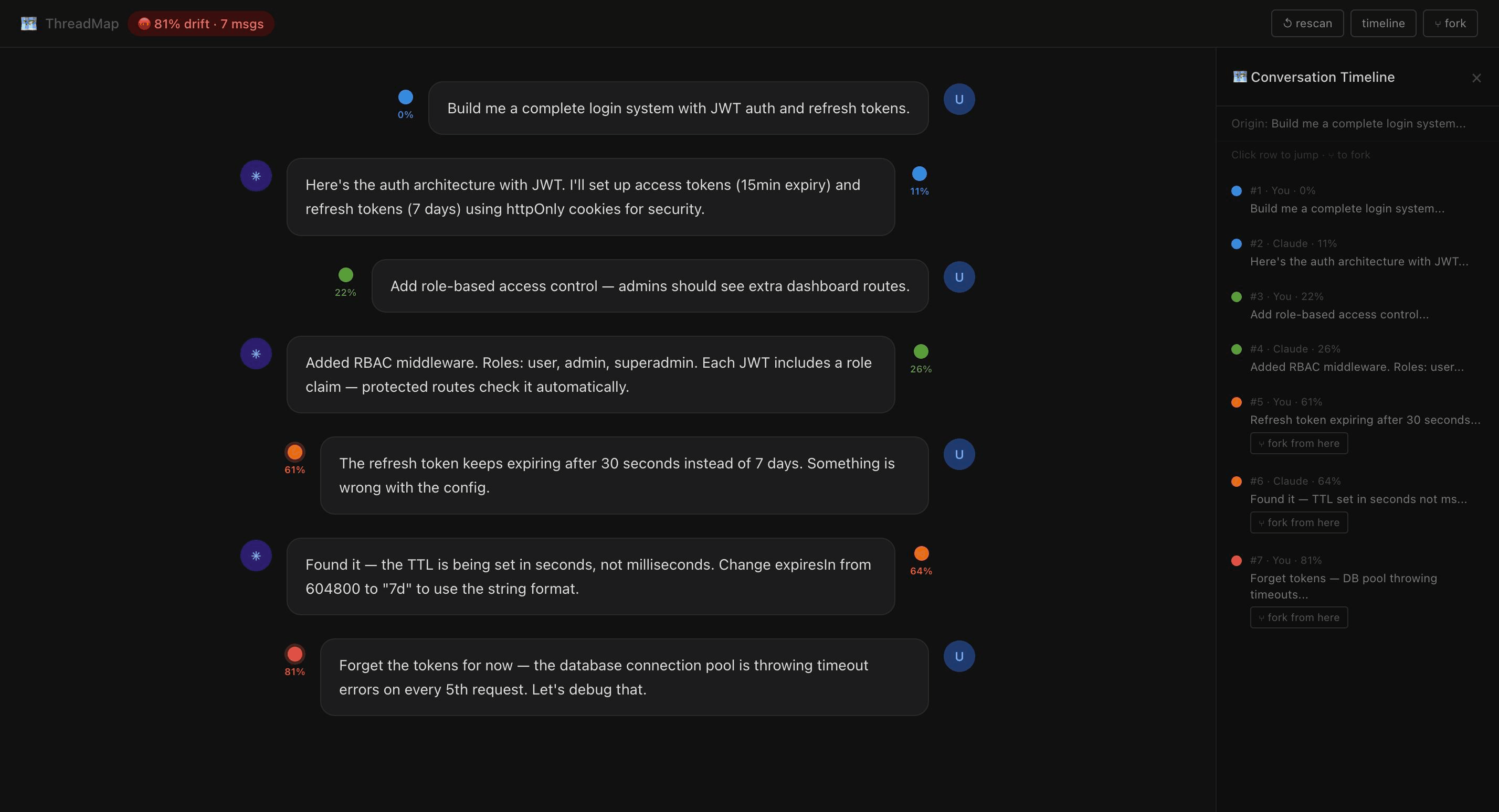This screenshot has height=812, width=1499.
Task: Click the 81% red drift indicator on last message
Action: (294, 654)
